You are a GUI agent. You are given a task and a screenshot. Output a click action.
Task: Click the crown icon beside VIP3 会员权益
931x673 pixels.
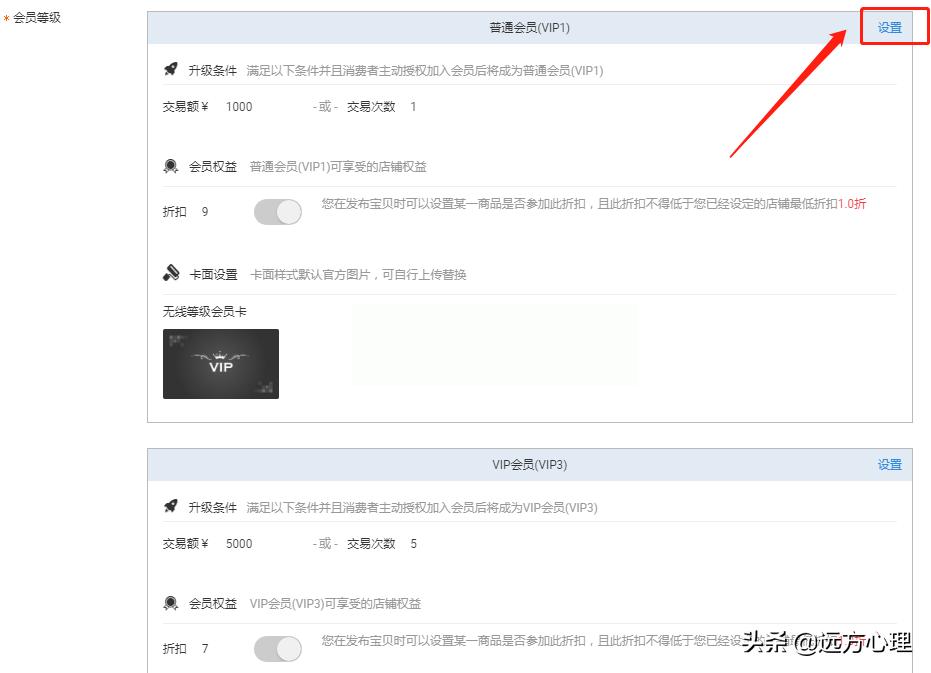171,603
